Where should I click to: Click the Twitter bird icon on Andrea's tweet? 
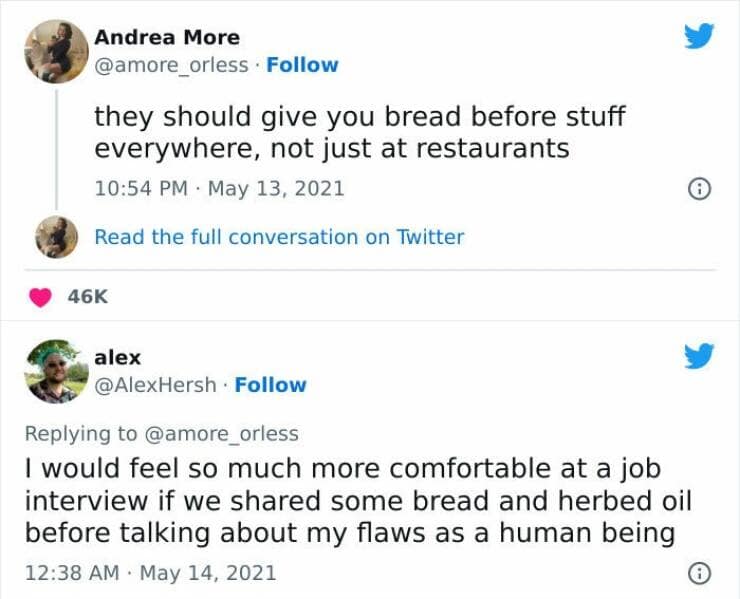699,37
